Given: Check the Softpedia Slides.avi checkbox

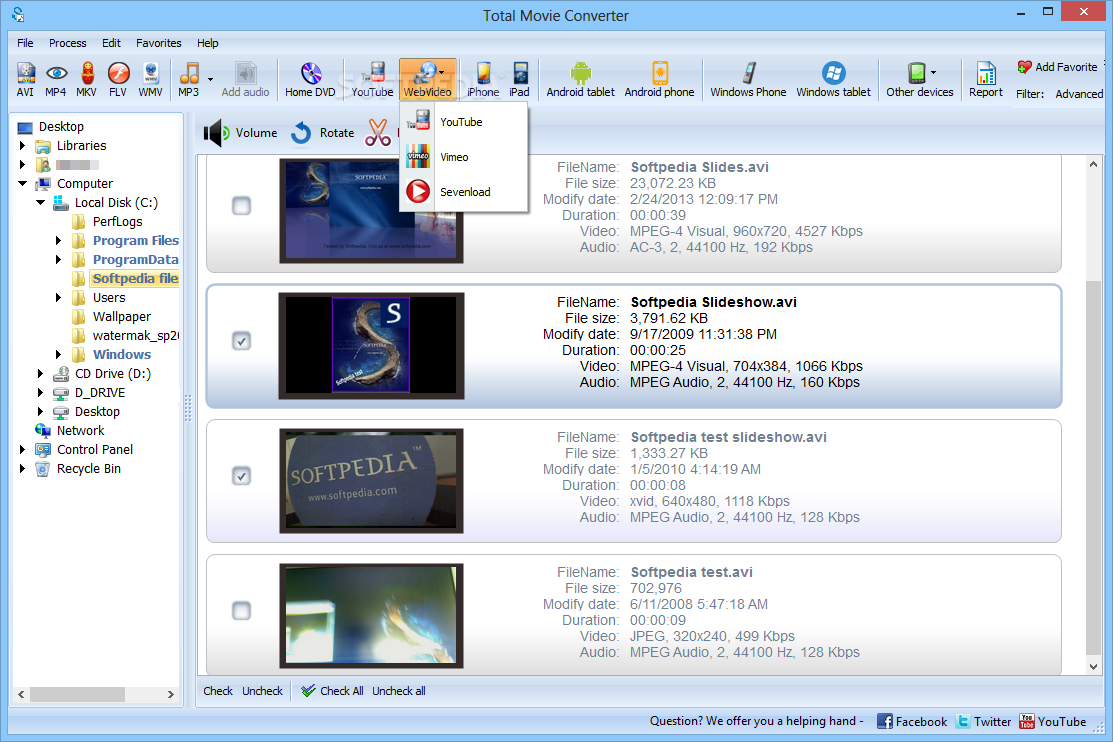Looking at the screenshot, I should tap(241, 206).
